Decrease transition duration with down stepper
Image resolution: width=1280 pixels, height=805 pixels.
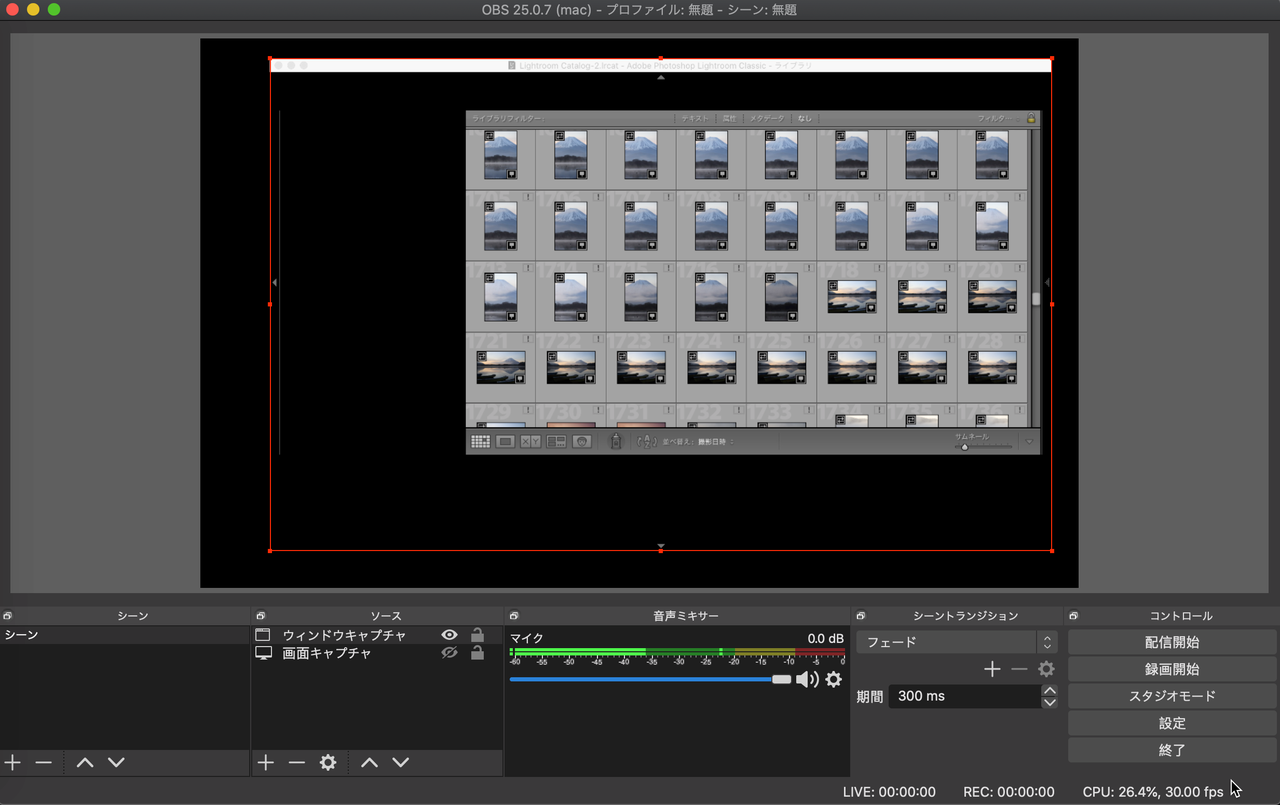pyautogui.click(x=1049, y=702)
